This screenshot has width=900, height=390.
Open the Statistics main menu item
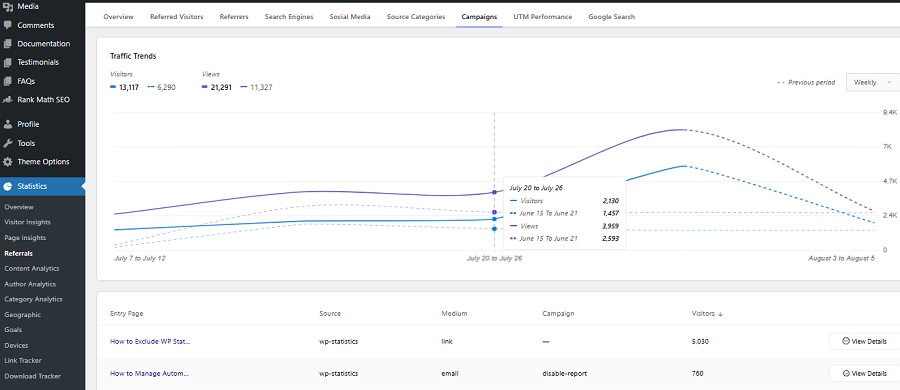(x=42, y=186)
